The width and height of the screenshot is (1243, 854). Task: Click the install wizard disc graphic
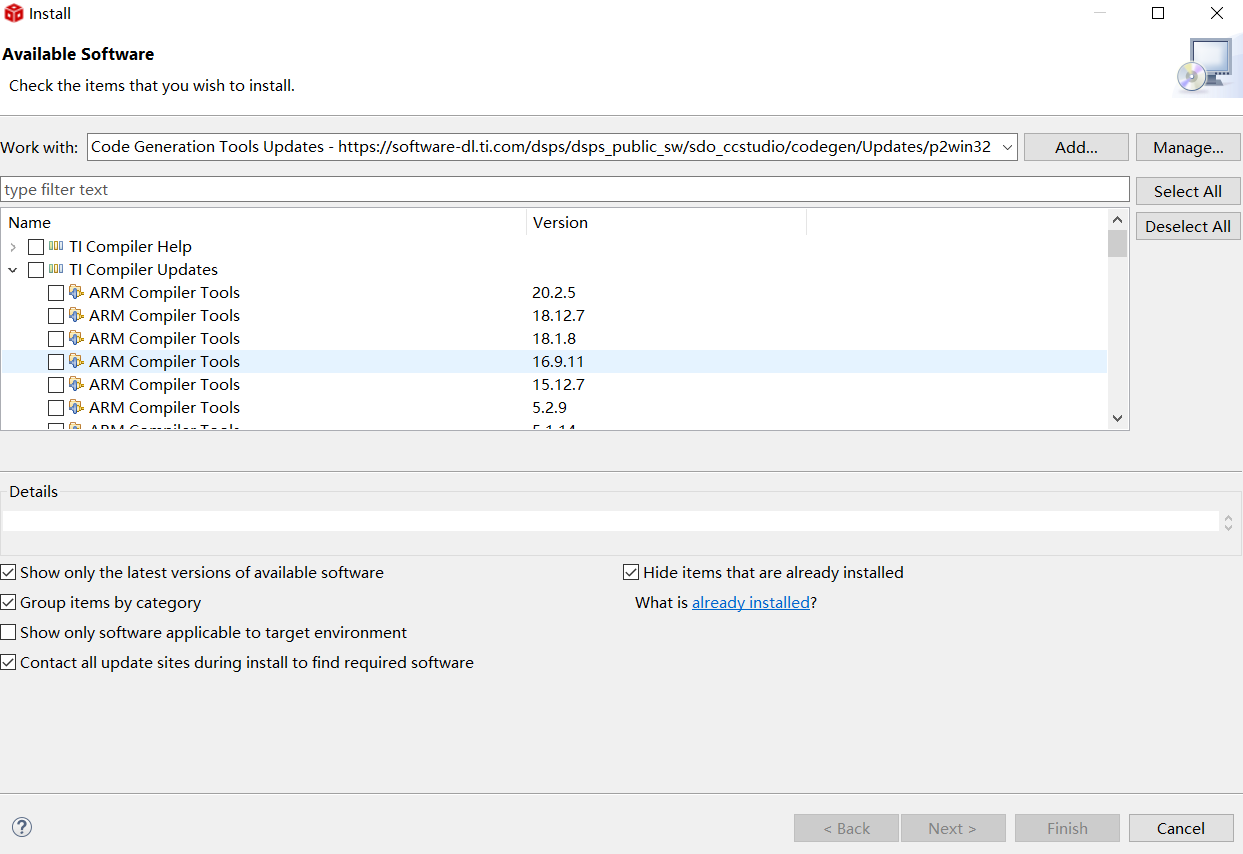1204,64
